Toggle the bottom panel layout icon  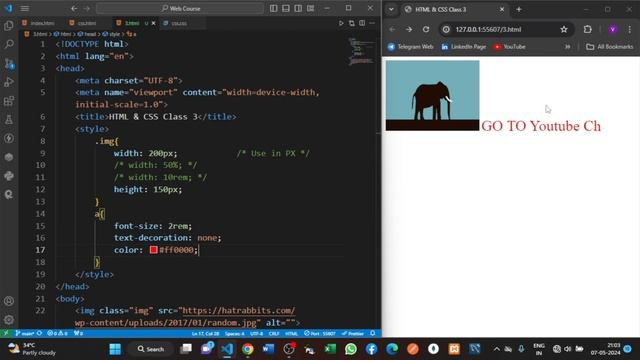286,8
